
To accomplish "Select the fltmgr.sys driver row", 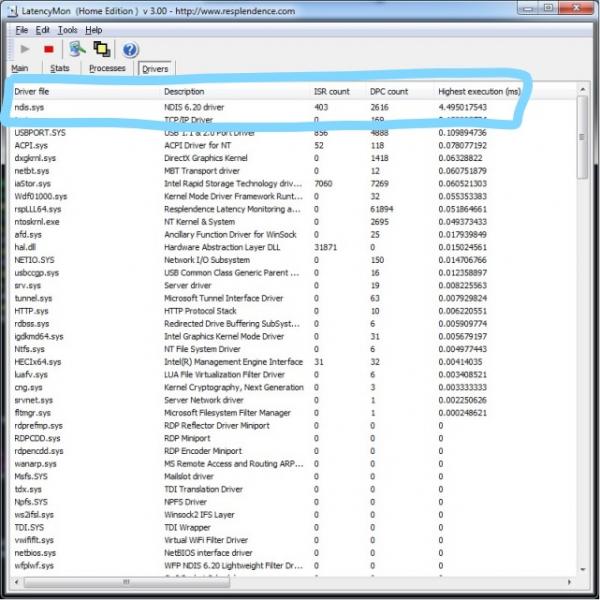I will pos(293,413).
